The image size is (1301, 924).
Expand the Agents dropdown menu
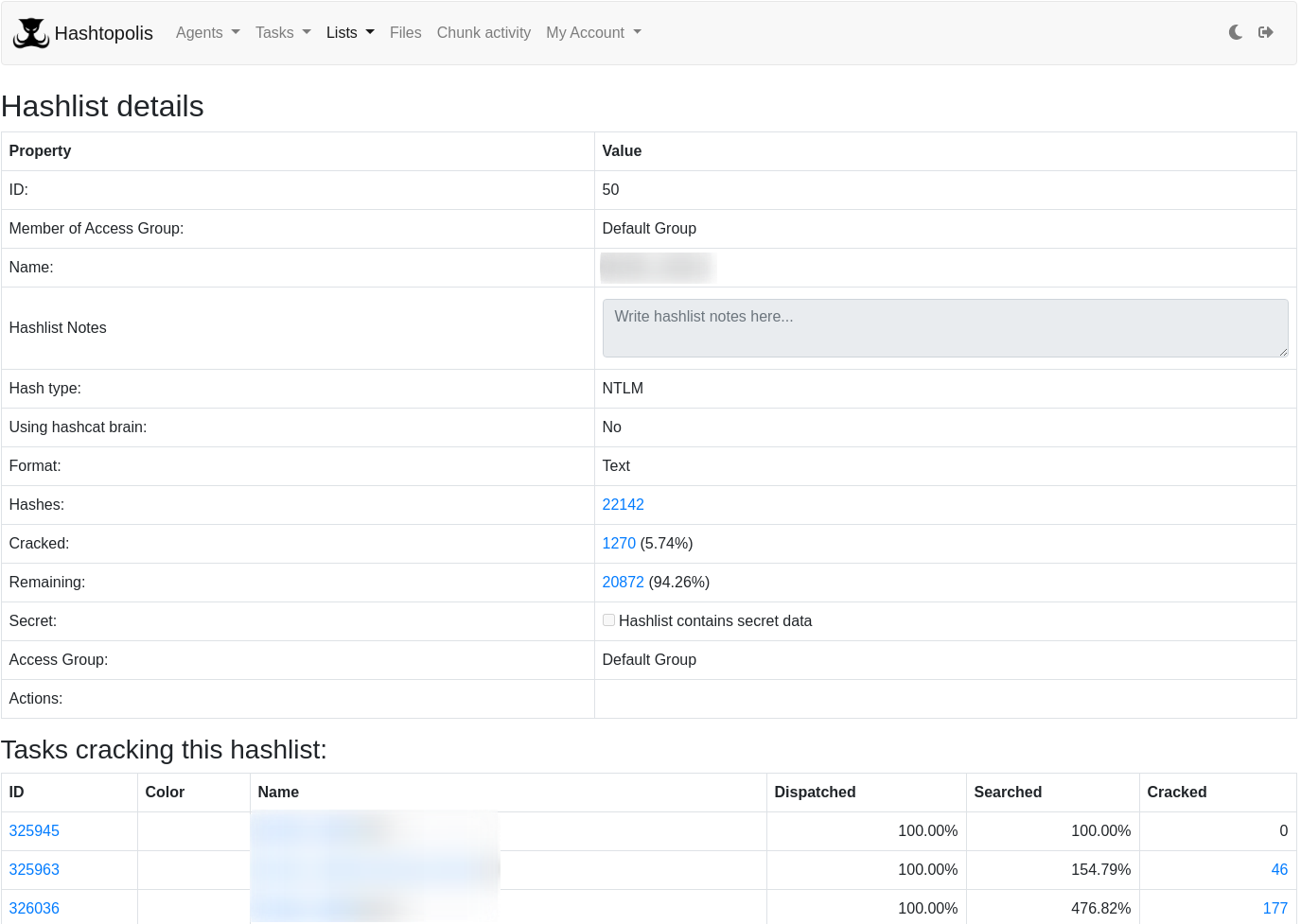pyautogui.click(x=207, y=32)
